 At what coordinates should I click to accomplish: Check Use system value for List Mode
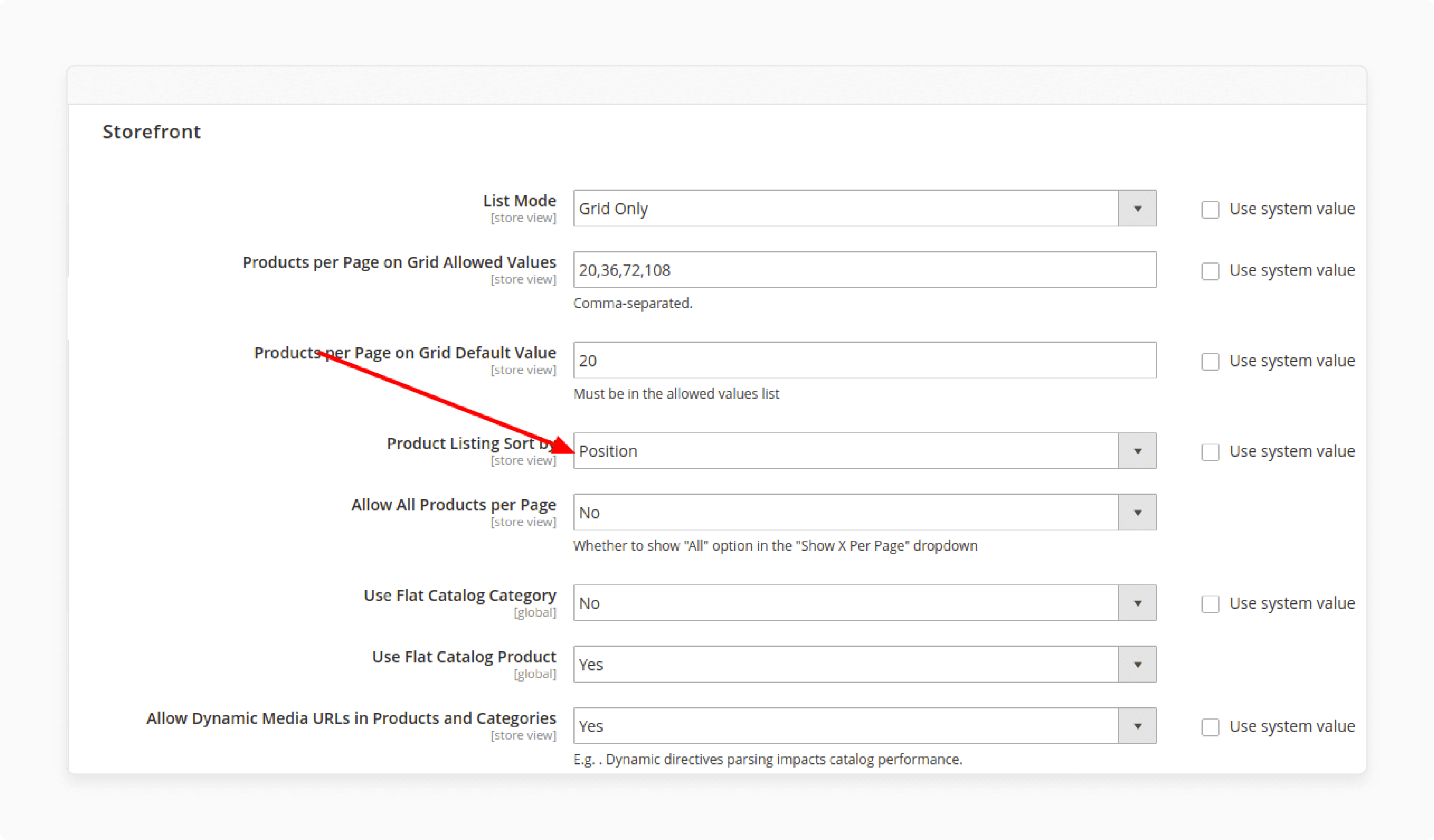click(x=1210, y=209)
